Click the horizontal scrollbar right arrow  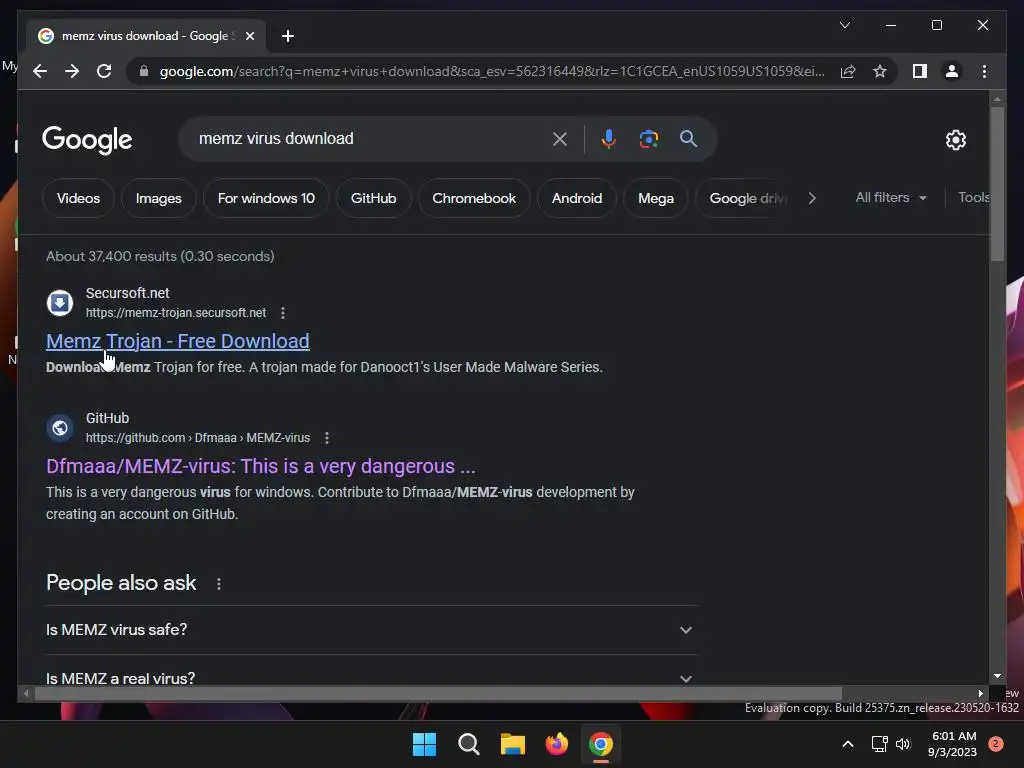[x=981, y=693]
